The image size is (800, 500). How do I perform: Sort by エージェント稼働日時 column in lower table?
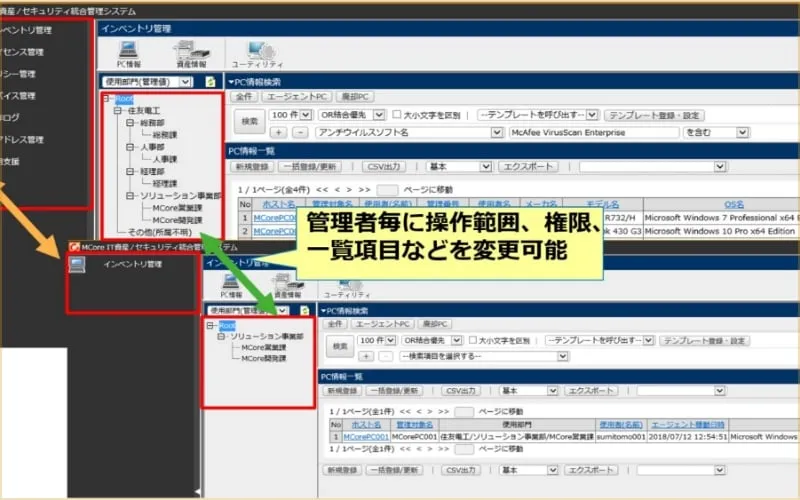[687, 424]
